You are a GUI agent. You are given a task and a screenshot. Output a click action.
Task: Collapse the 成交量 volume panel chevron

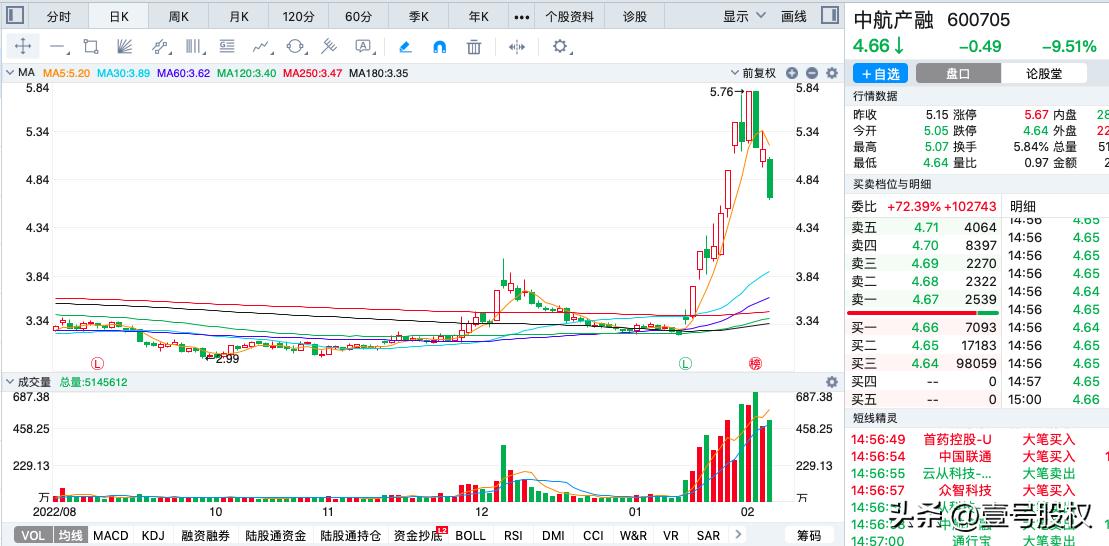click(x=11, y=382)
